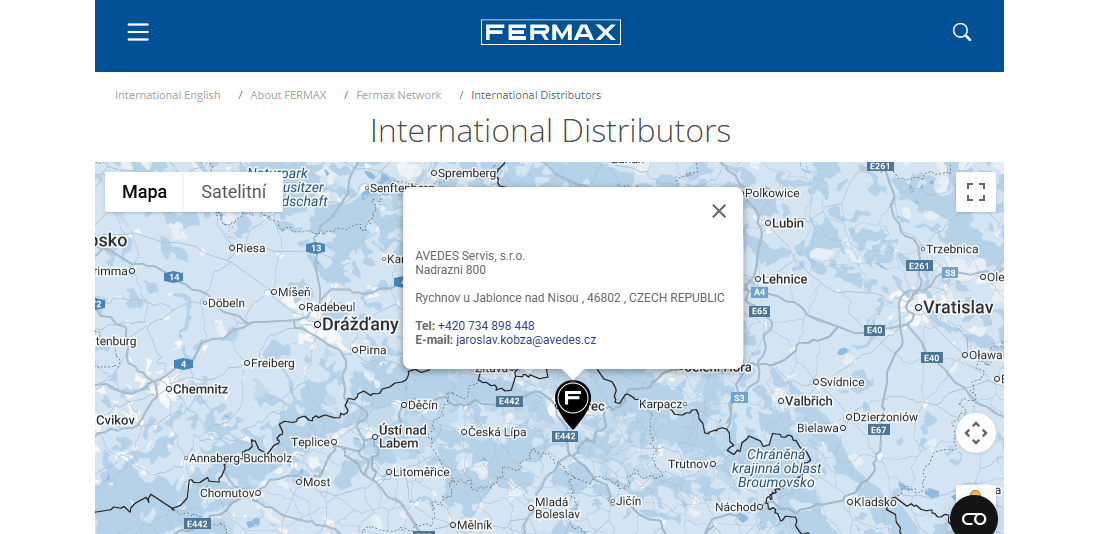Click the Pirna map label
Image resolution: width=1098 pixels, height=534 pixels.
pyautogui.click(x=373, y=350)
